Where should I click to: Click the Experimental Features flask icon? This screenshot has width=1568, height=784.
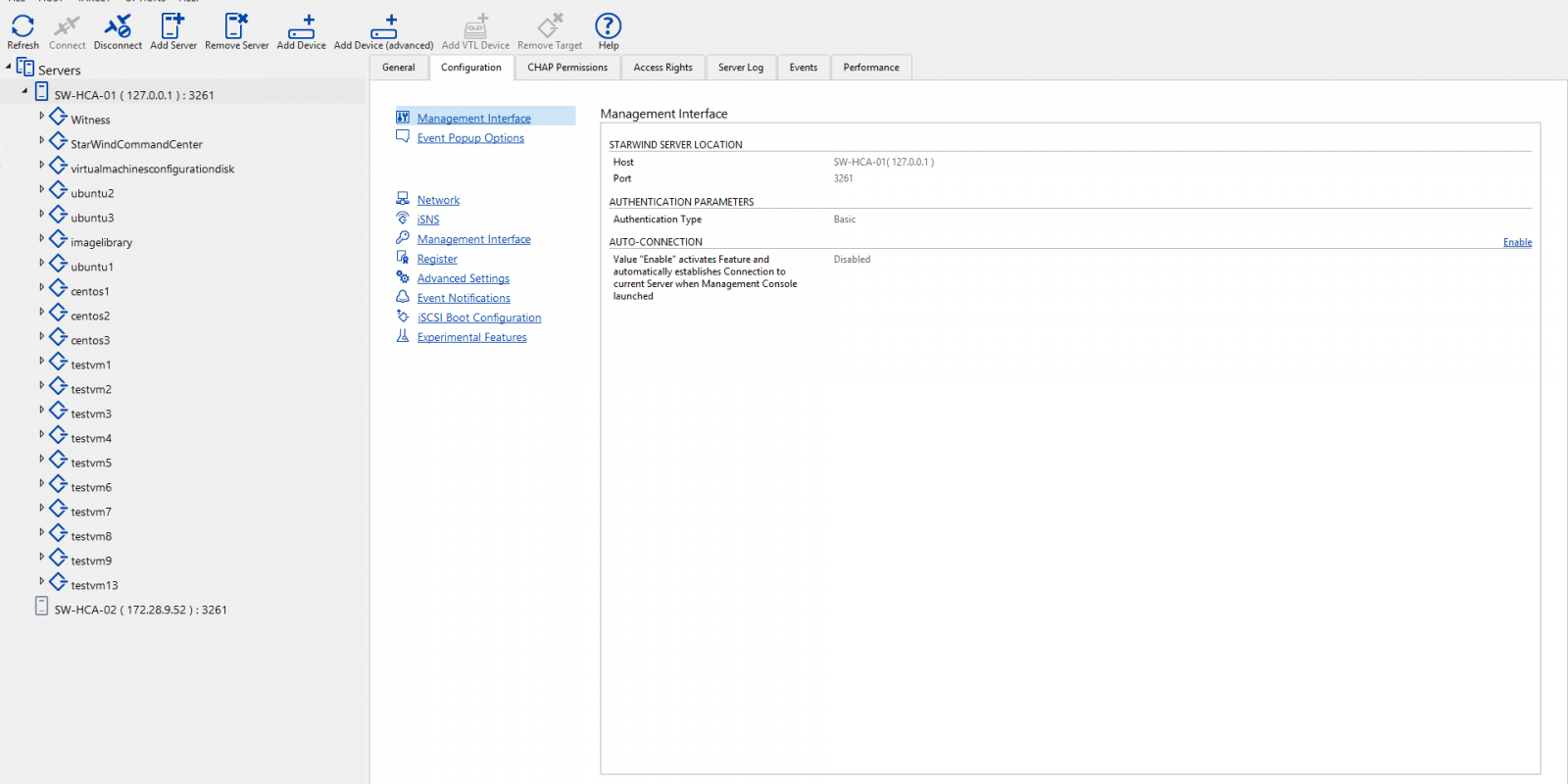point(402,336)
